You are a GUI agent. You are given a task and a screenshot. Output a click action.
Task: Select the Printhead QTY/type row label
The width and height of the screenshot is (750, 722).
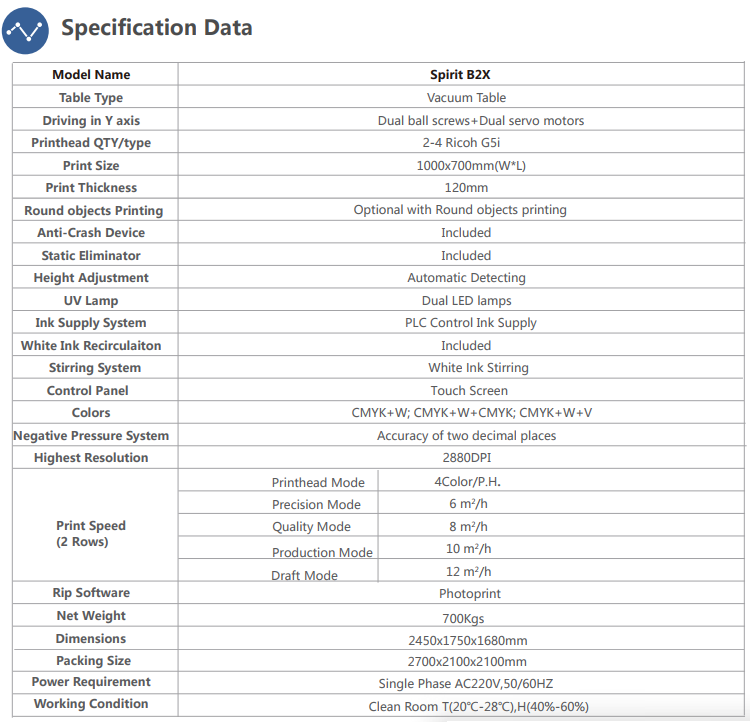(91, 143)
